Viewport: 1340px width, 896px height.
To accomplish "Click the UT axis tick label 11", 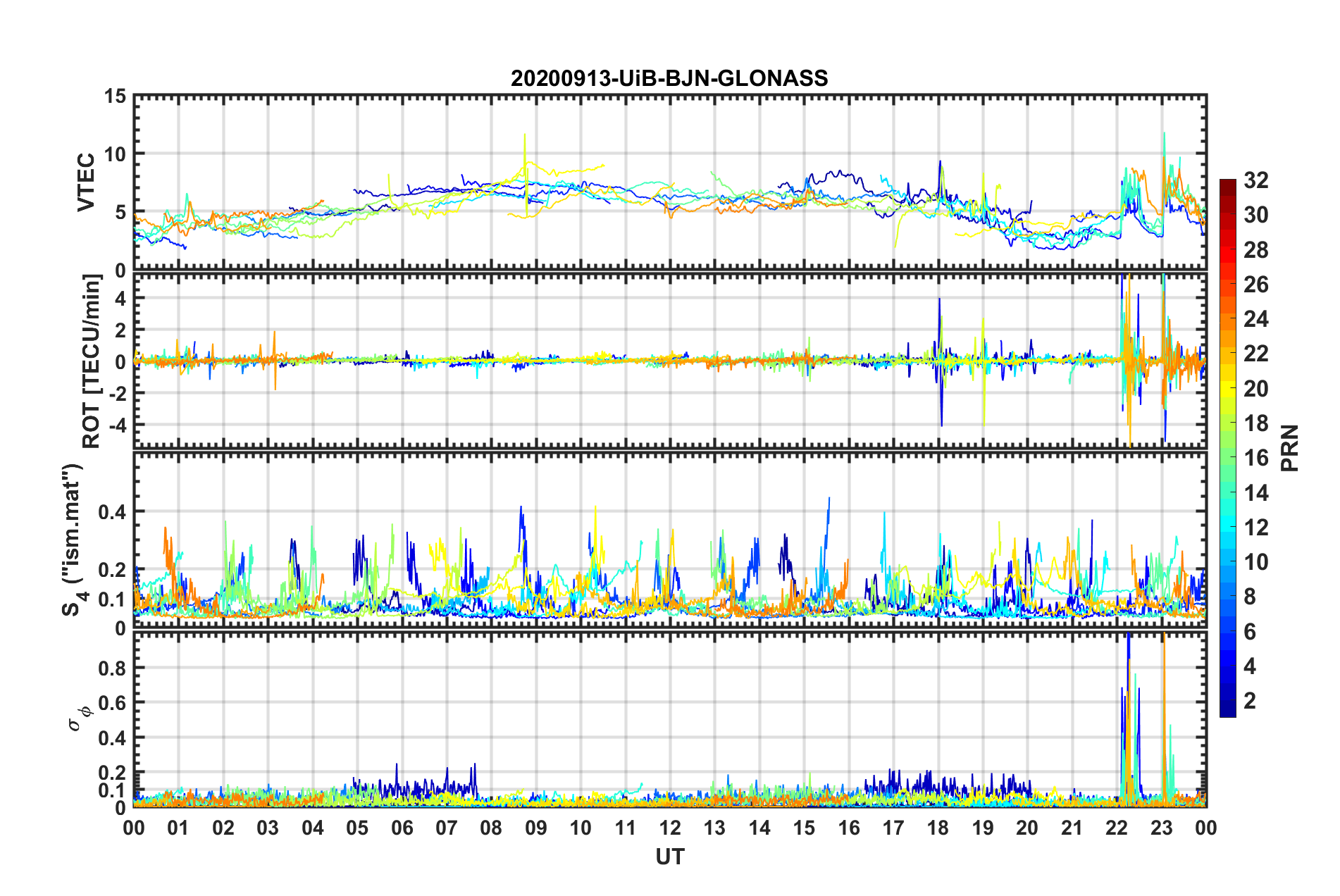I will tap(626, 828).
